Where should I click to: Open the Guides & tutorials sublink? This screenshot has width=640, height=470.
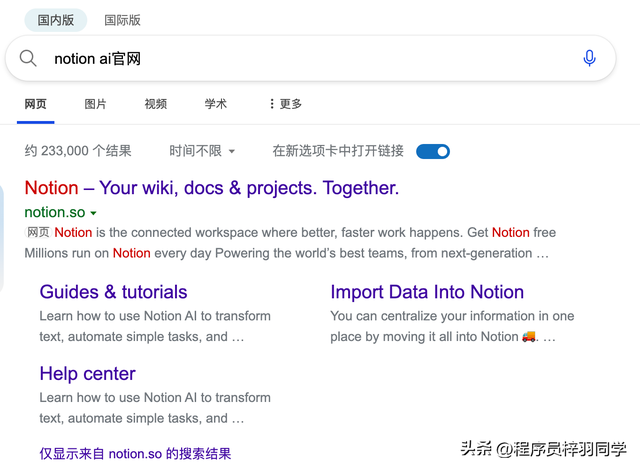pos(113,292)
